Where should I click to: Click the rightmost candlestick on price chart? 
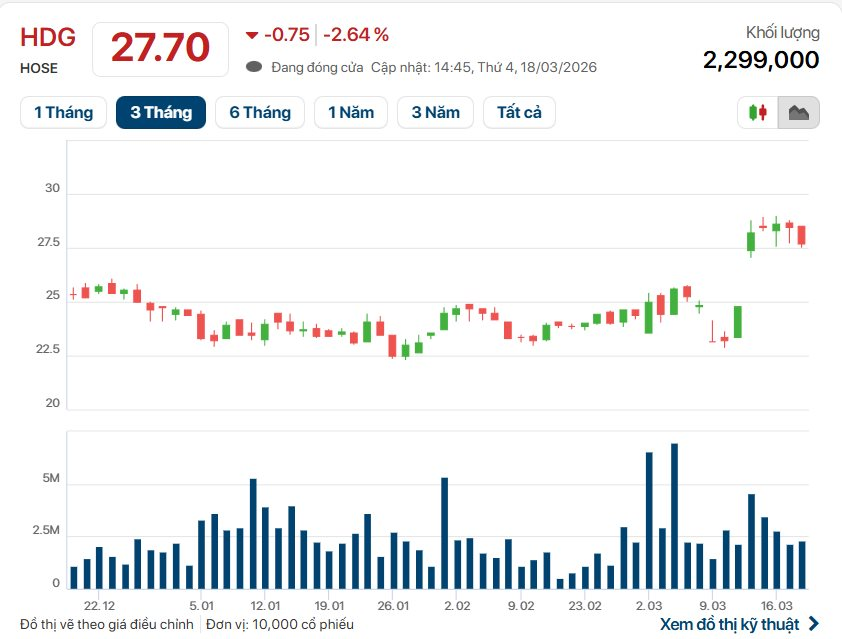click(801, 235)
